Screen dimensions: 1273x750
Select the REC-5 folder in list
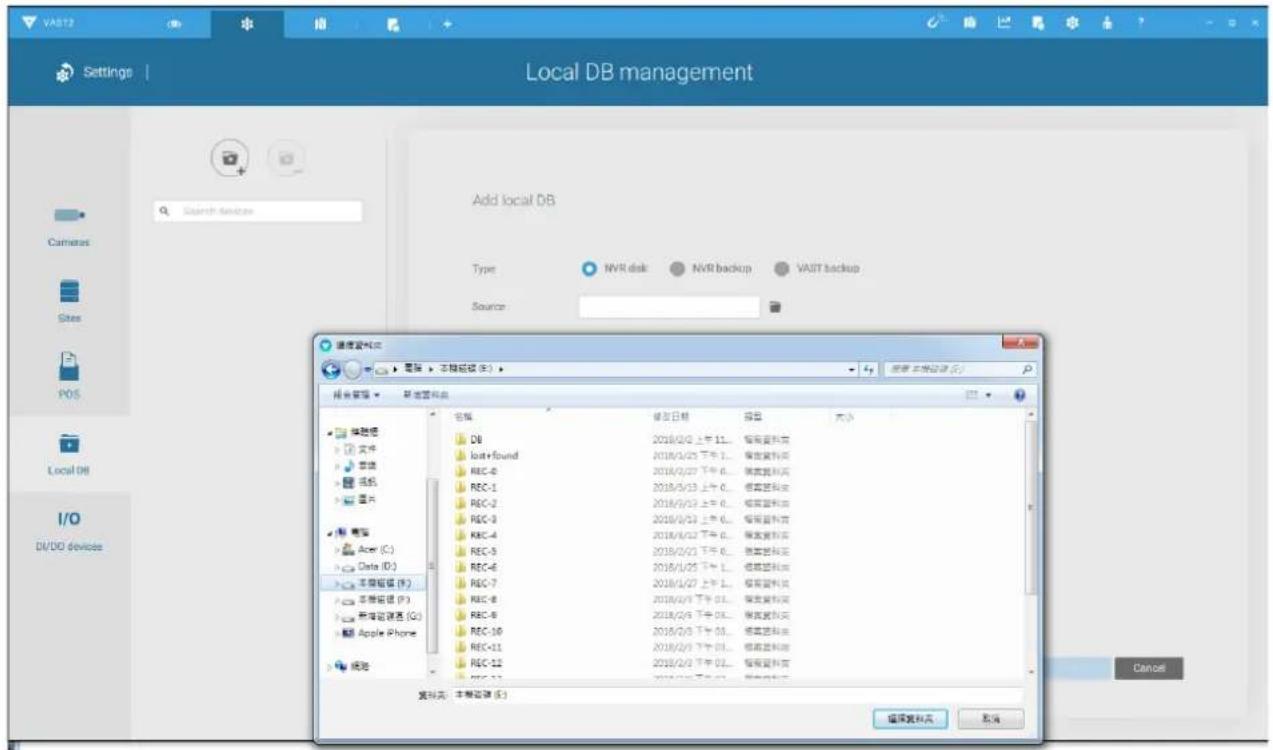coord(484,549)
